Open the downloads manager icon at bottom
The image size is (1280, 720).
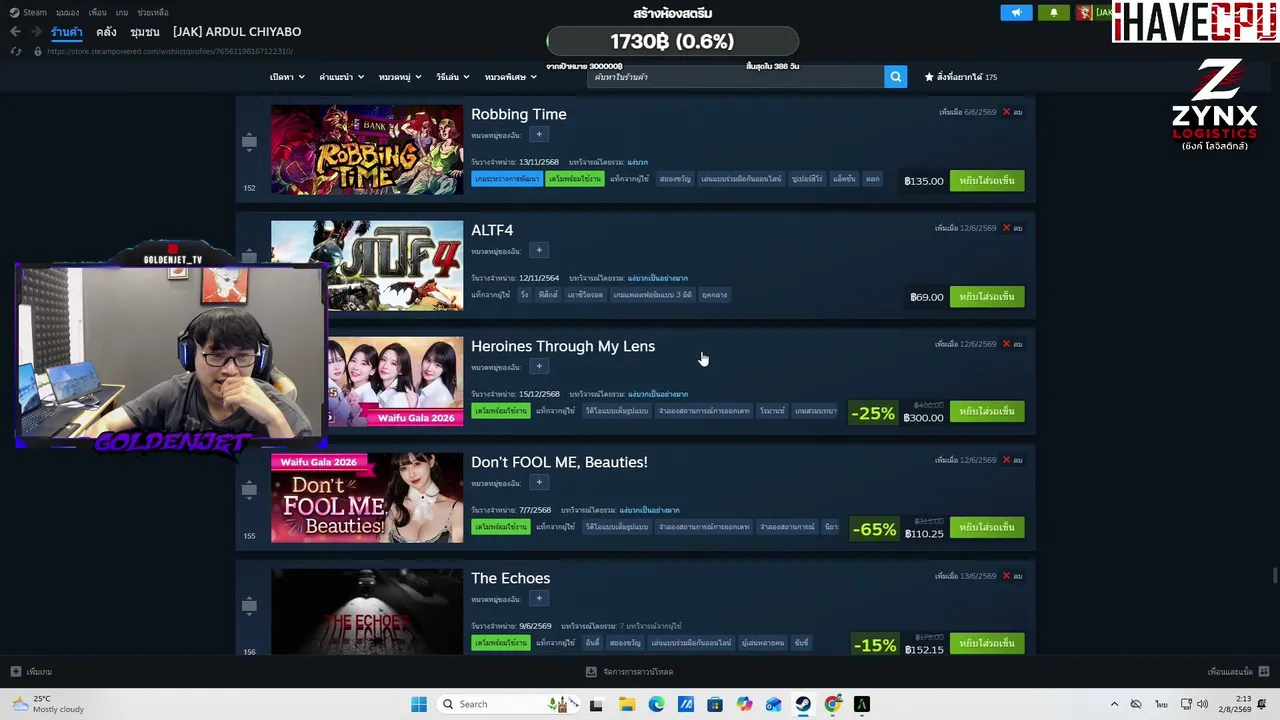click(591, 672)
